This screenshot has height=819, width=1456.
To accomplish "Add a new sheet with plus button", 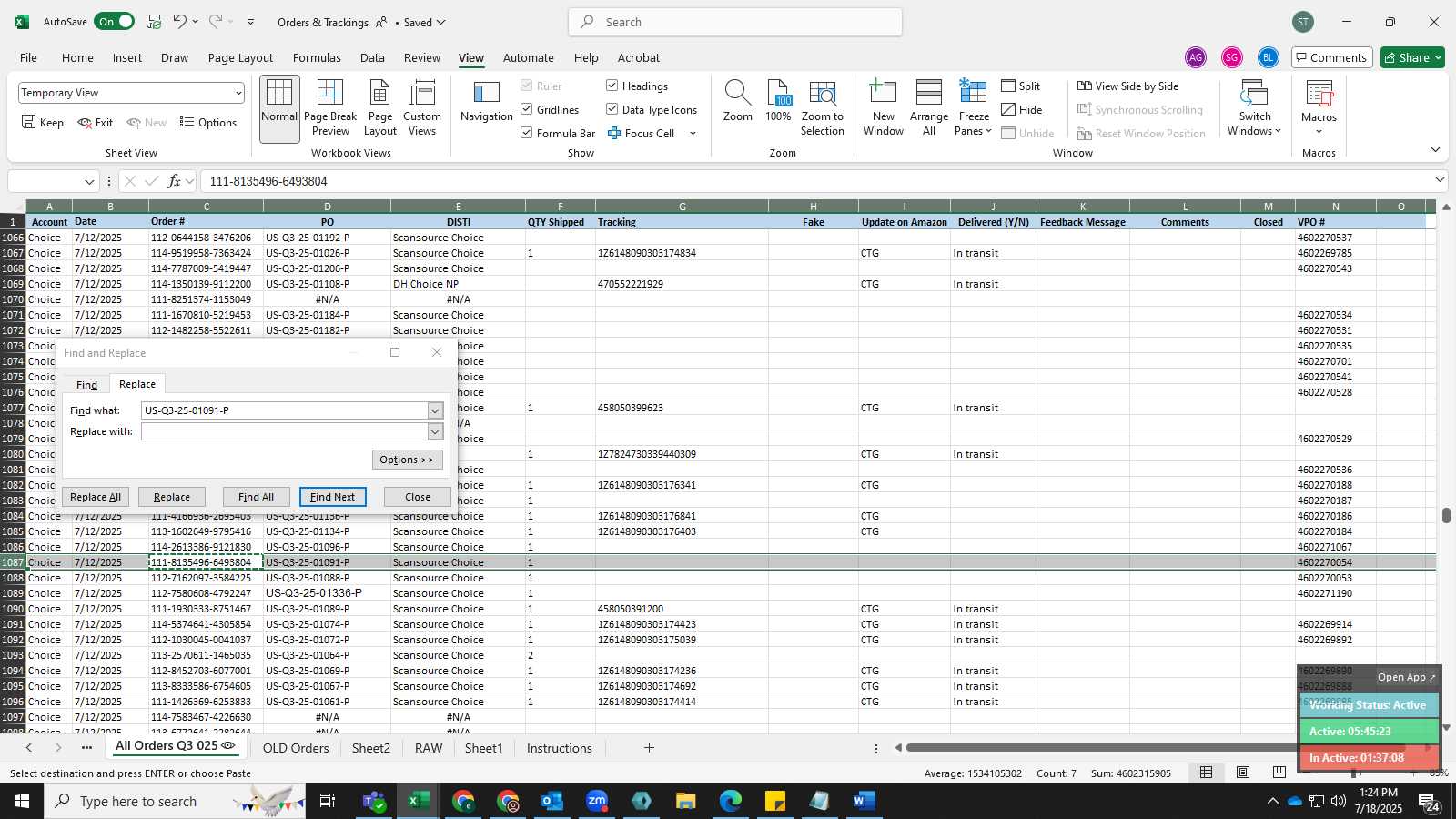I will [x=649, y=748].
